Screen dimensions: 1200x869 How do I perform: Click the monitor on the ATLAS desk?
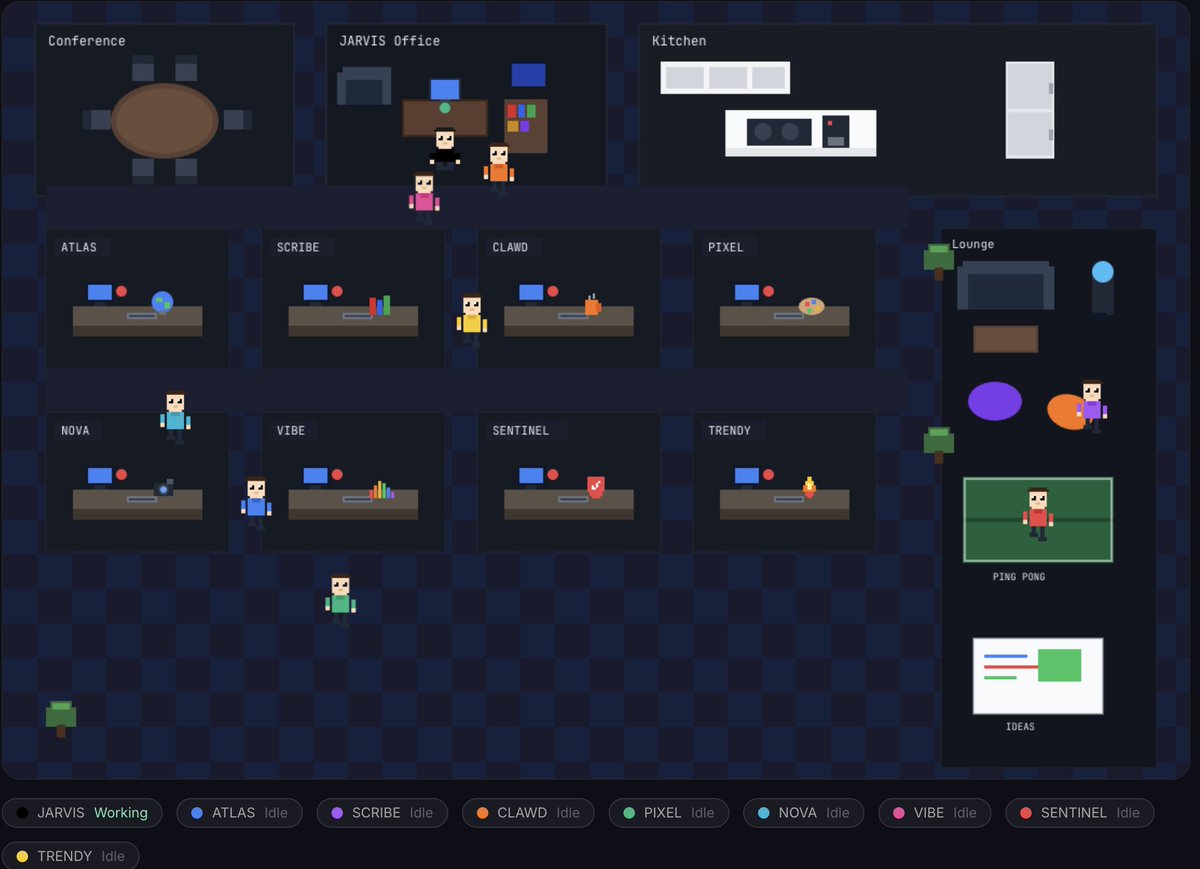pyautogui.click(x=100, y=293)
